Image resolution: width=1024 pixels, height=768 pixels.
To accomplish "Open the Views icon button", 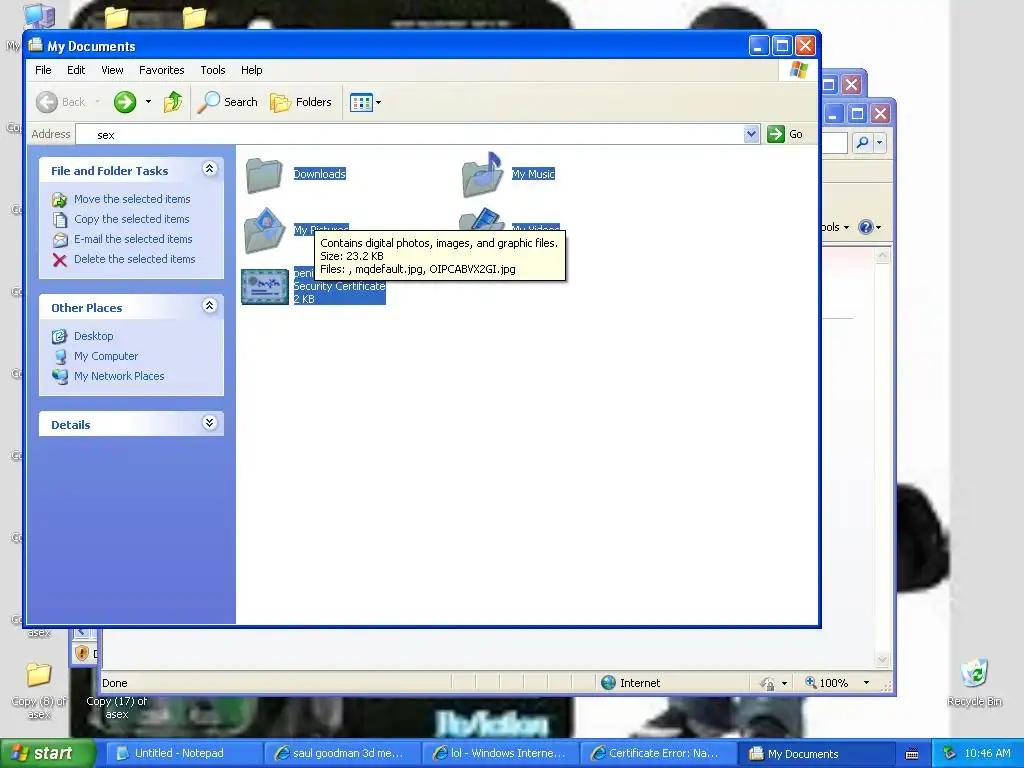I will point(360,103).
